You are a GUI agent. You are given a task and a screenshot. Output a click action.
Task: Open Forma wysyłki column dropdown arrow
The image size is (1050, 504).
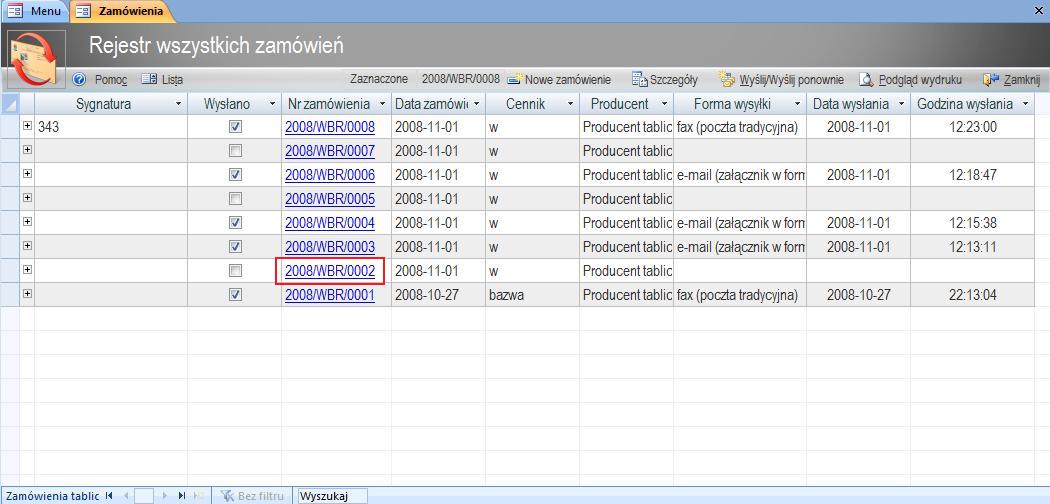[x=798, y=104]
